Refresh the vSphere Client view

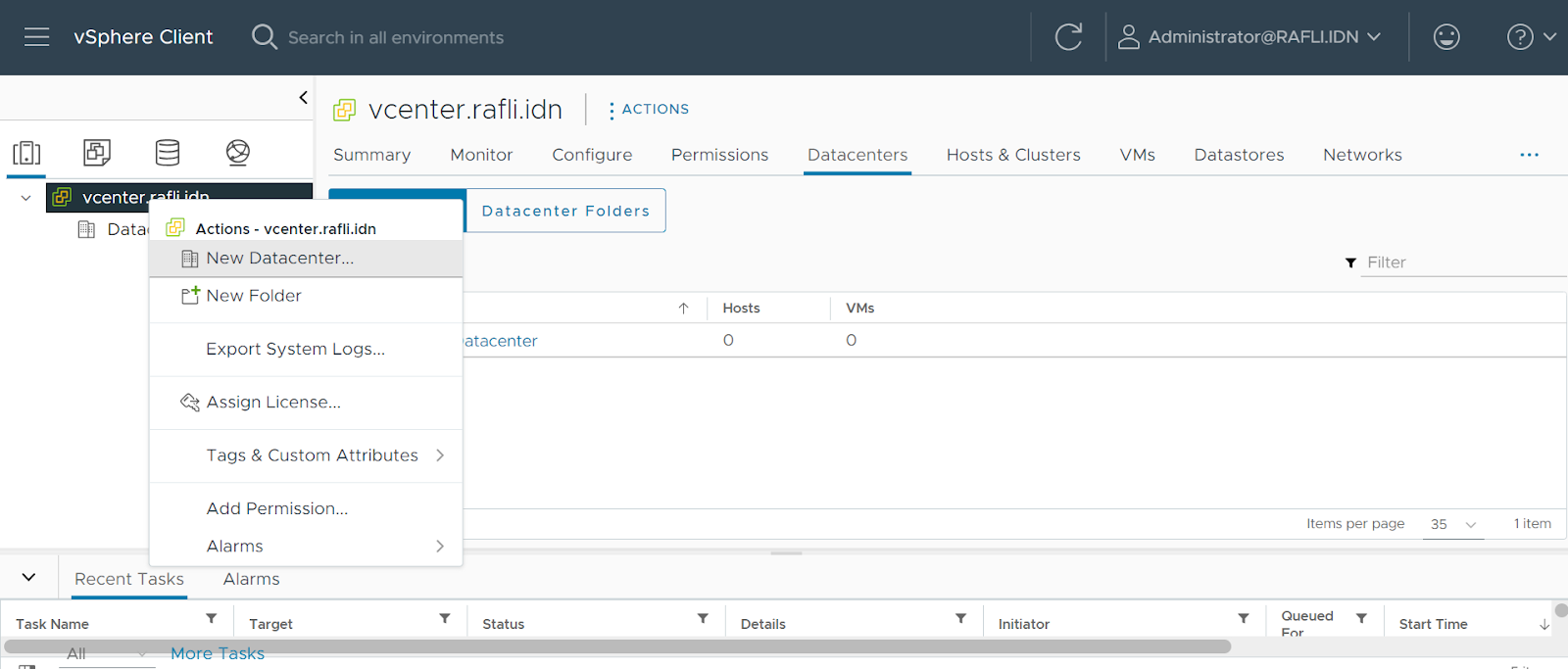[x=1068, y=37]
